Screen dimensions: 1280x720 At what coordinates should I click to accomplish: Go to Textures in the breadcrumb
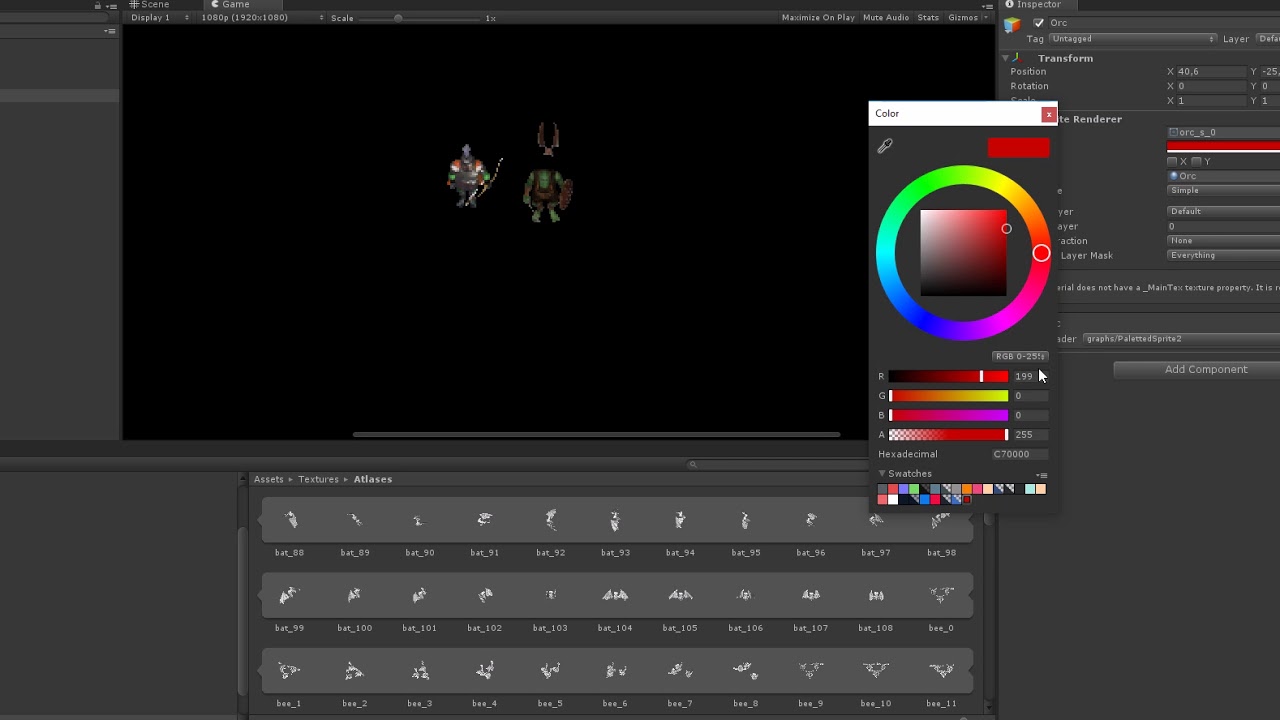click(318, 480)
